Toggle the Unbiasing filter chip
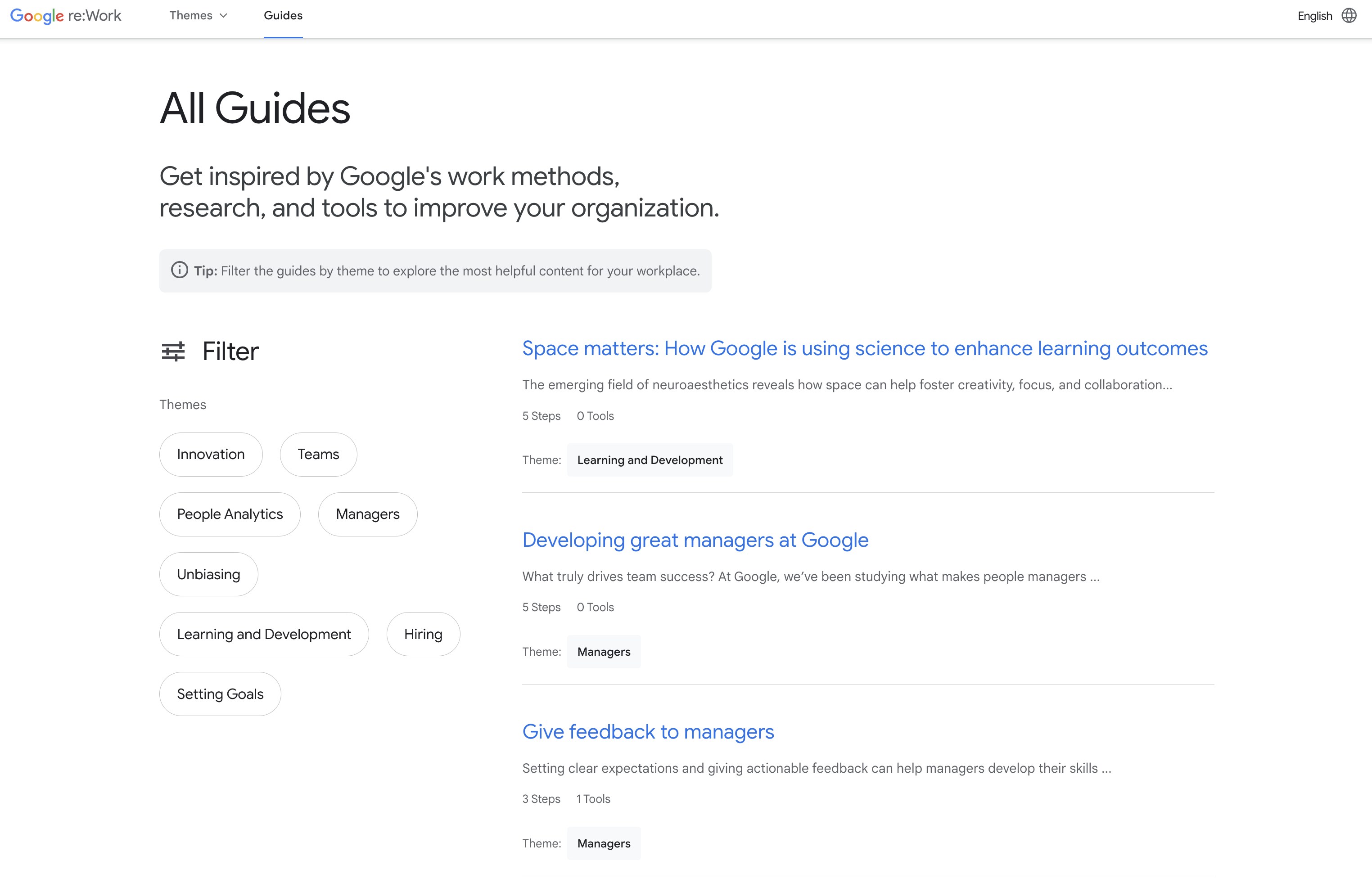The height and width of the screenshot is (892, 1372). (209, 575)
